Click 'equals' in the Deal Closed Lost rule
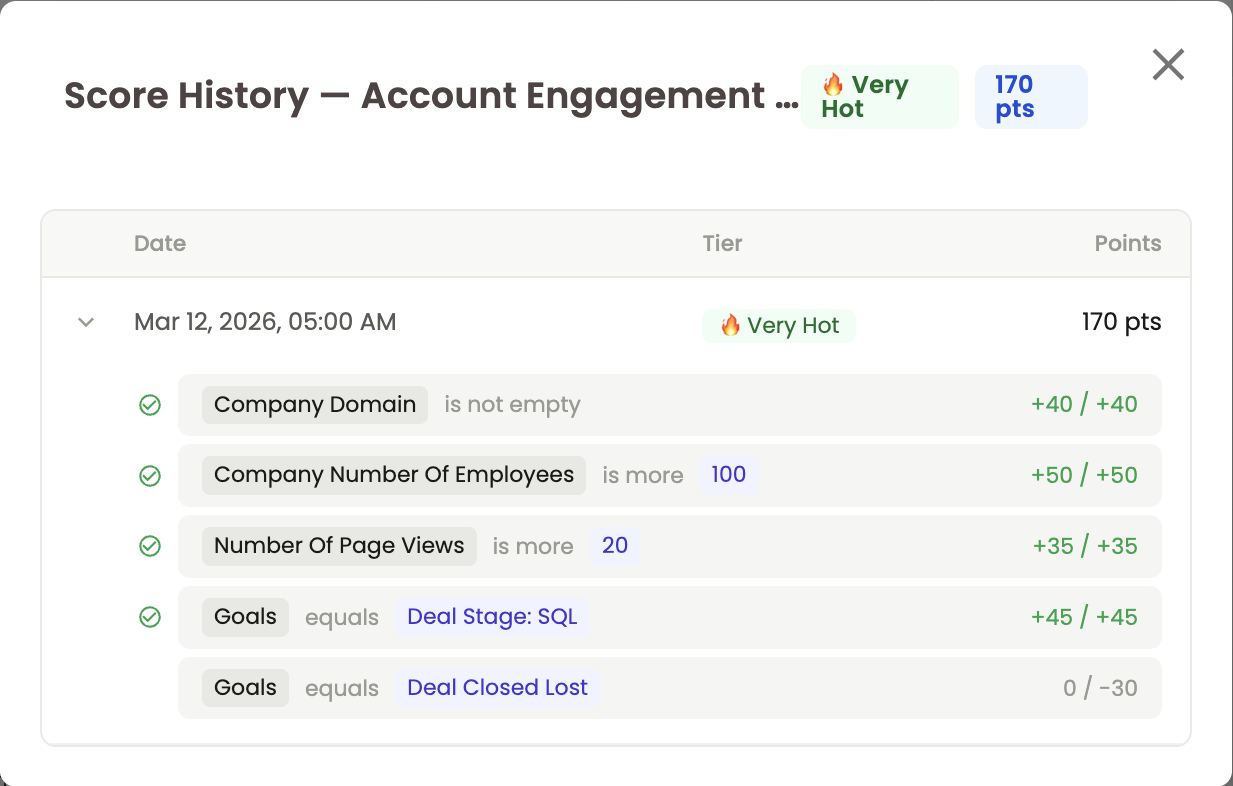The width and height of the screenshot is (1233, 786). 342,689
